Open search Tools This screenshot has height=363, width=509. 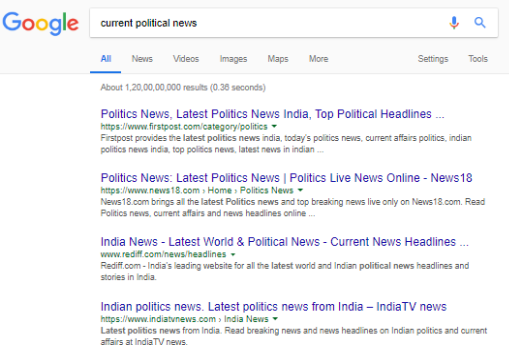pos(478,59)
